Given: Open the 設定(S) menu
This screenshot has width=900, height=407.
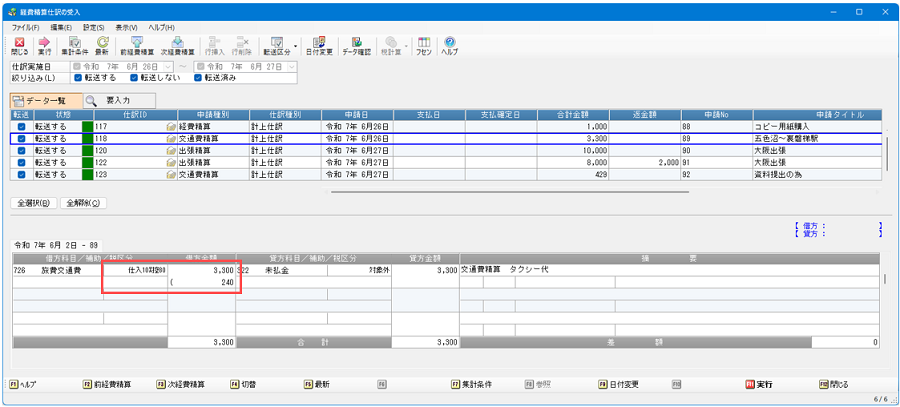Looking at the screenshot, I should point(94,27).
